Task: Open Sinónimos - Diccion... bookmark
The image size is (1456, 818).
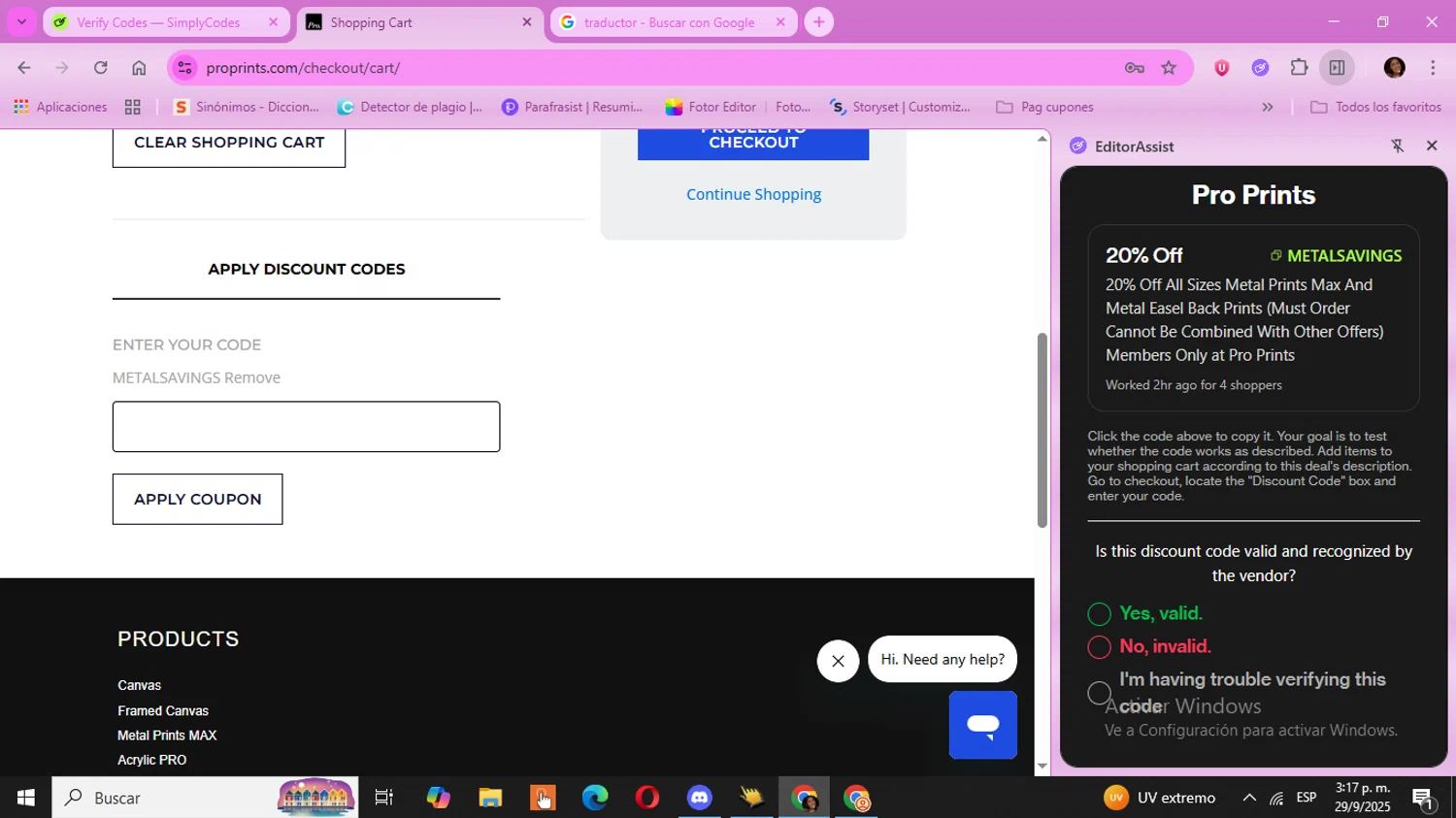Action: 246,107
